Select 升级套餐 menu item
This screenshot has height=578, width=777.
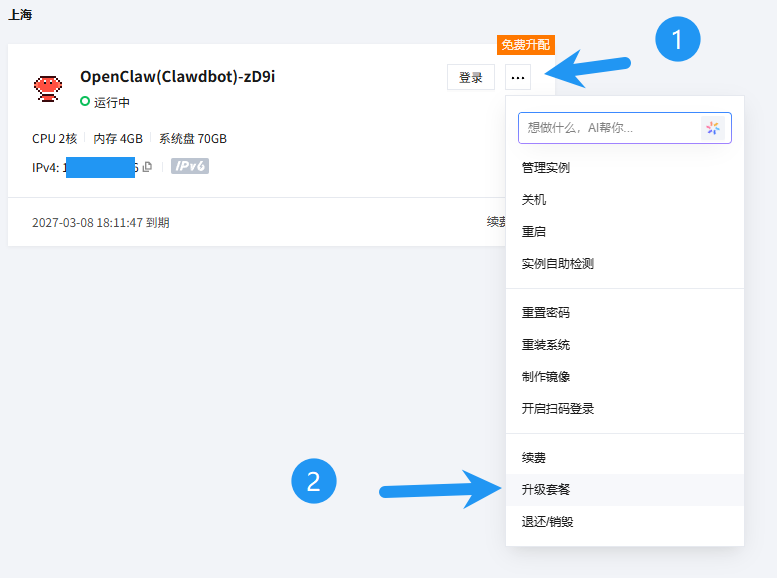545,490
